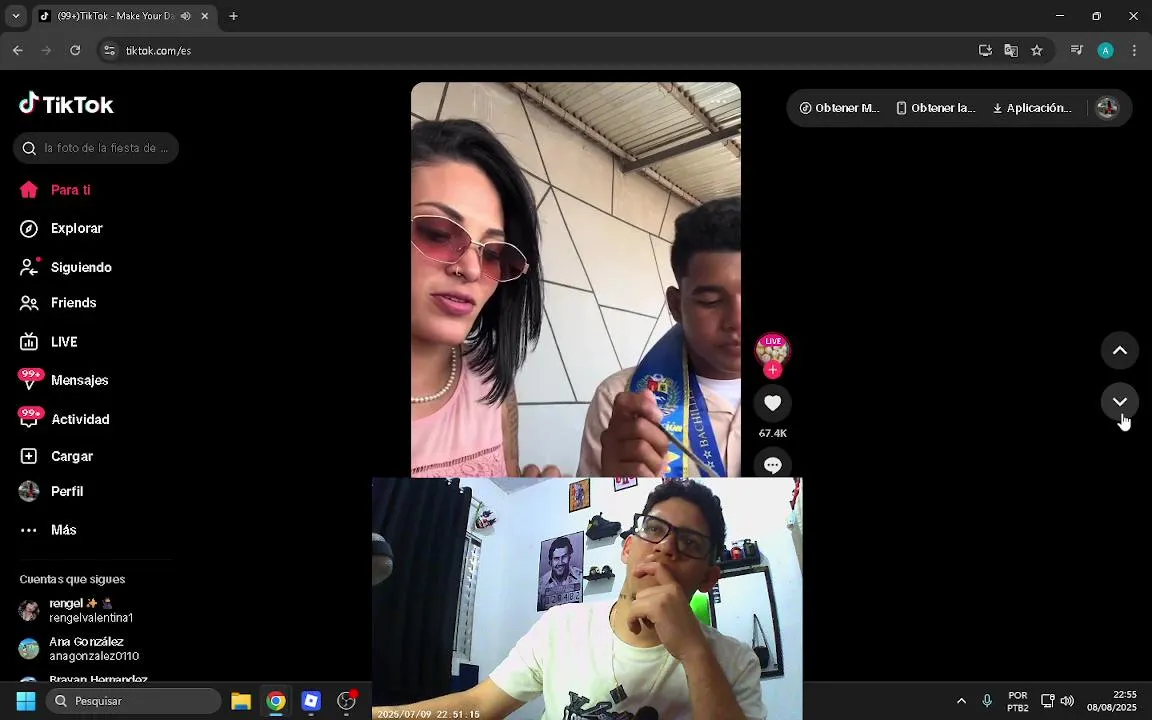Click the address bar tiktok.com/es

158,51
